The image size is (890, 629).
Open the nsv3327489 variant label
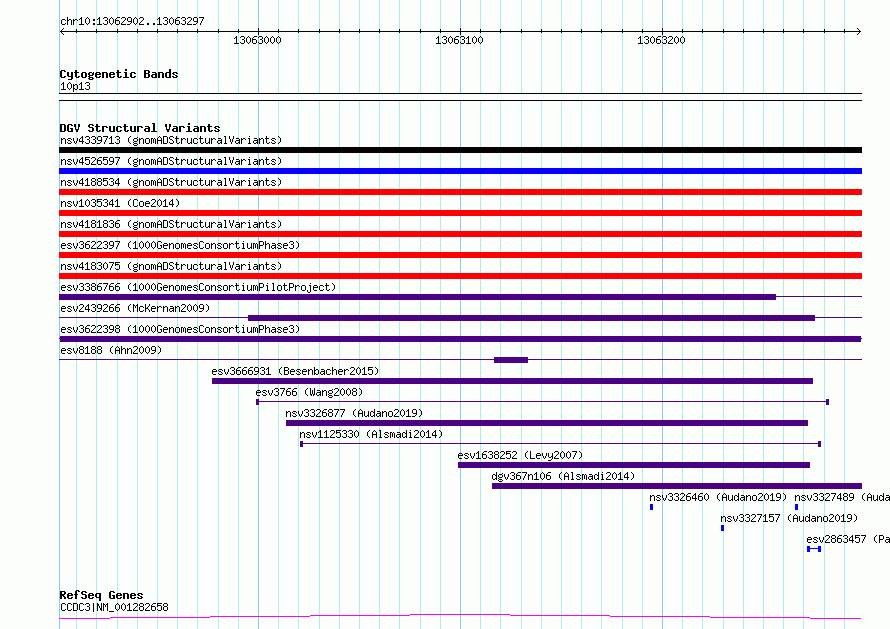pos(842,497)
